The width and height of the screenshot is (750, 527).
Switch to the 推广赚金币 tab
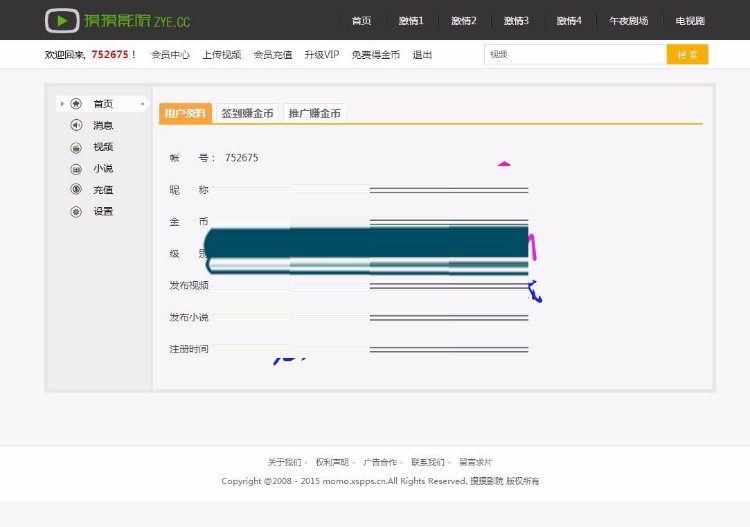click(x=314, y=114)
